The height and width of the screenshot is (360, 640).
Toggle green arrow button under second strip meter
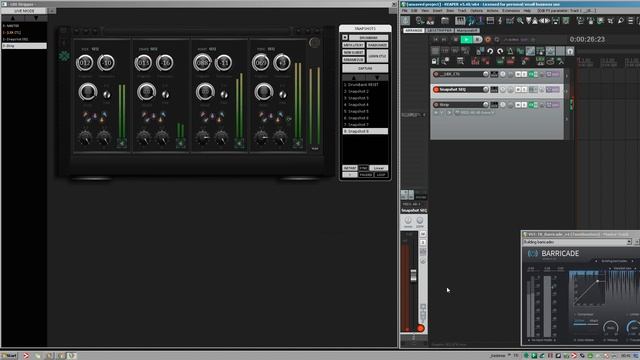[180, 143]
